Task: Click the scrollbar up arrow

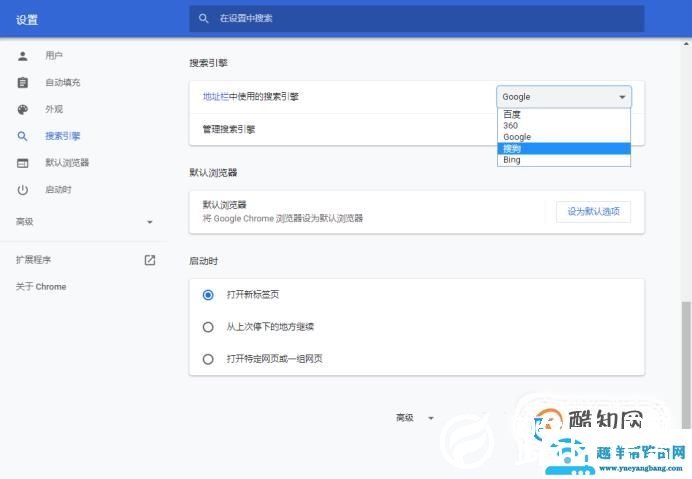Action: [686, 44]
